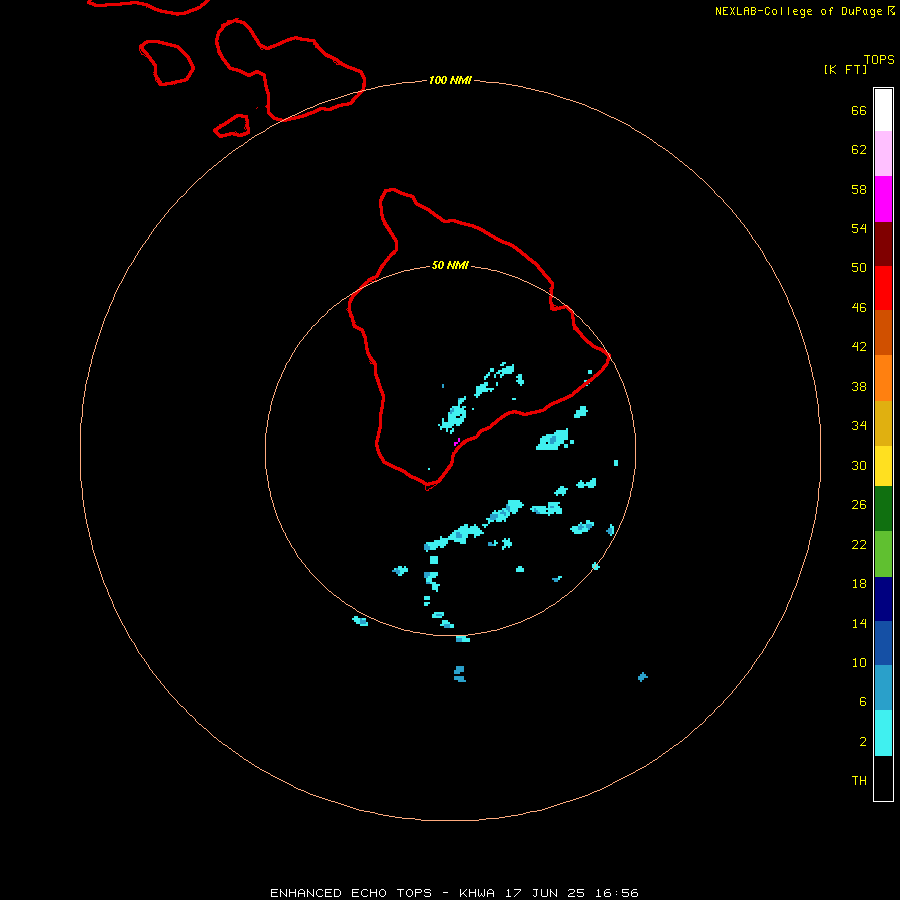Screen dimensions: 900x900
Task: Click the black TH threshold legend swatch
Action: tap(883, 778)
